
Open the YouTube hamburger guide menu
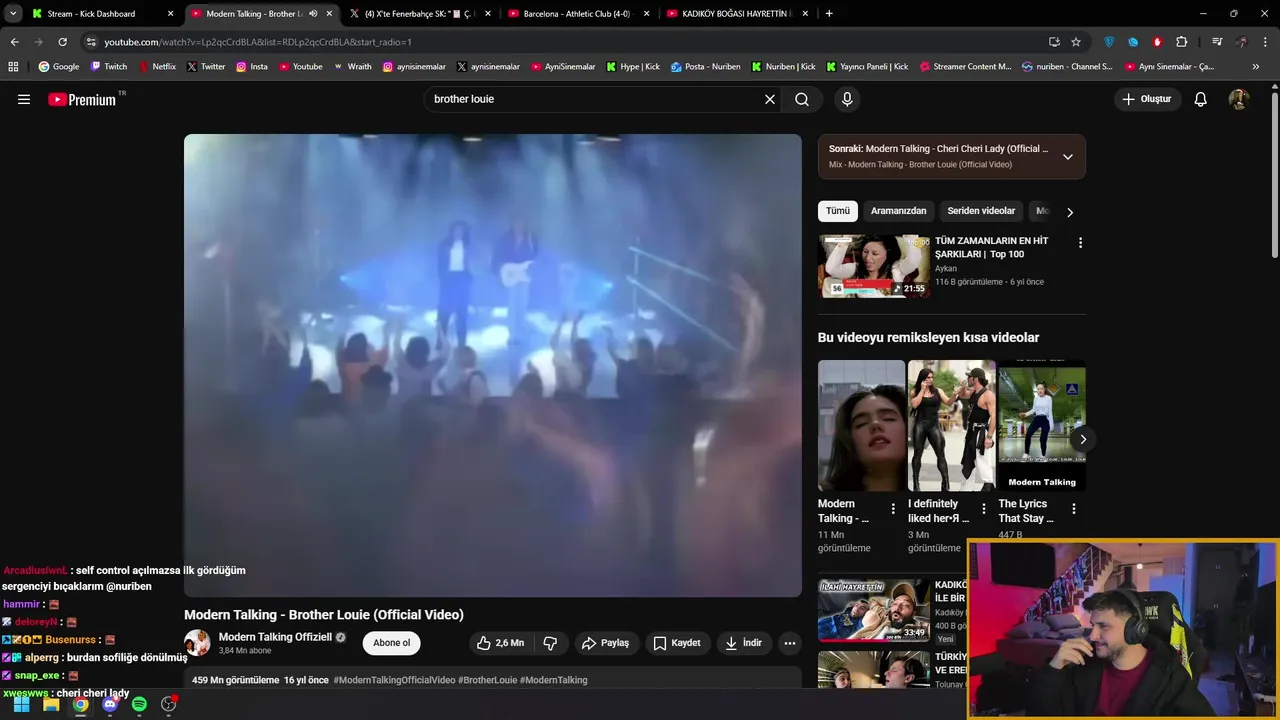click(24, 99)
